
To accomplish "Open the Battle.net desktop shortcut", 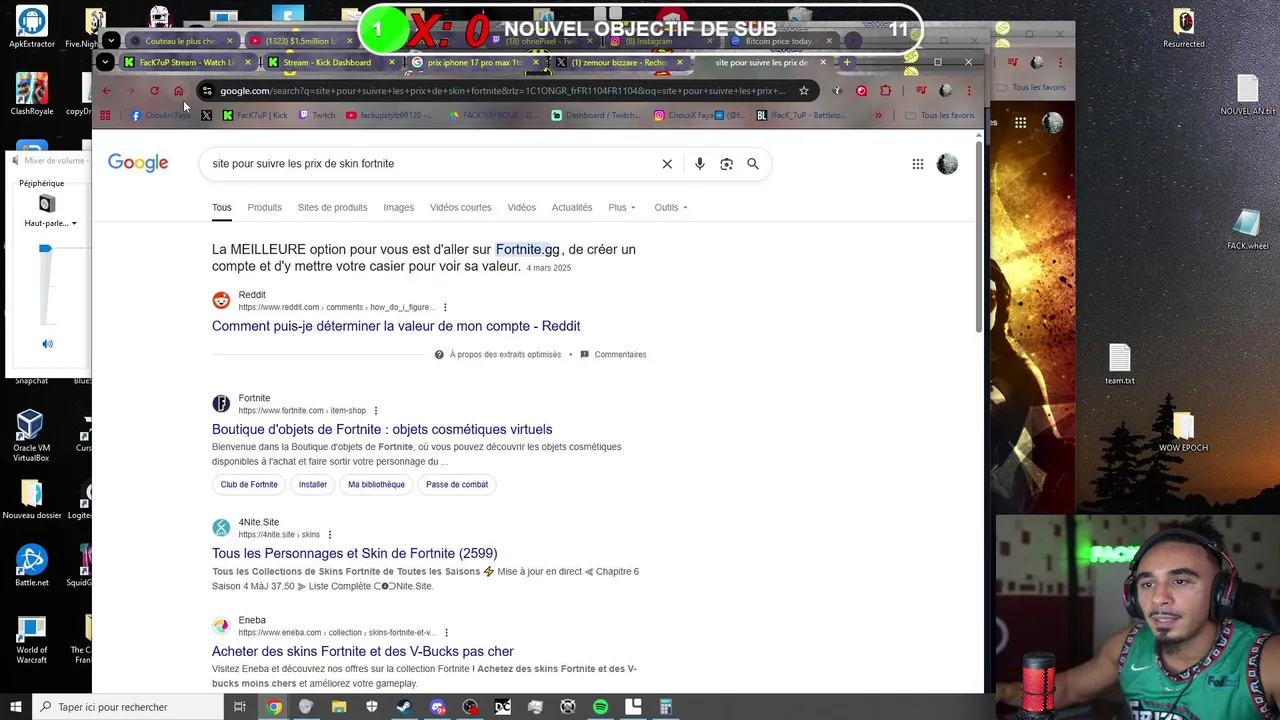I will pos(31,566).
